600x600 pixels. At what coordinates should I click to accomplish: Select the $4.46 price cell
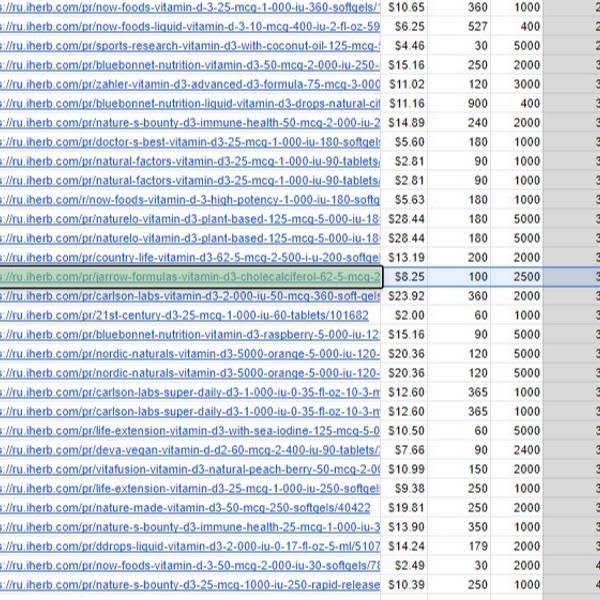pos(404,46)
